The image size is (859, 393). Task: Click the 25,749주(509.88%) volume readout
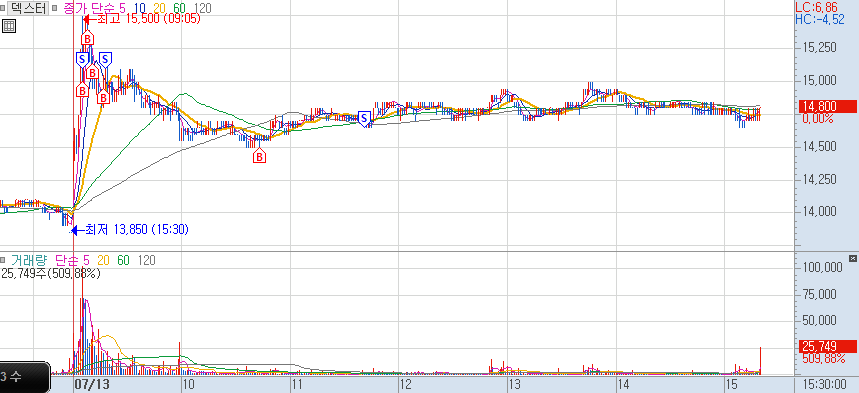click(50, 273)
